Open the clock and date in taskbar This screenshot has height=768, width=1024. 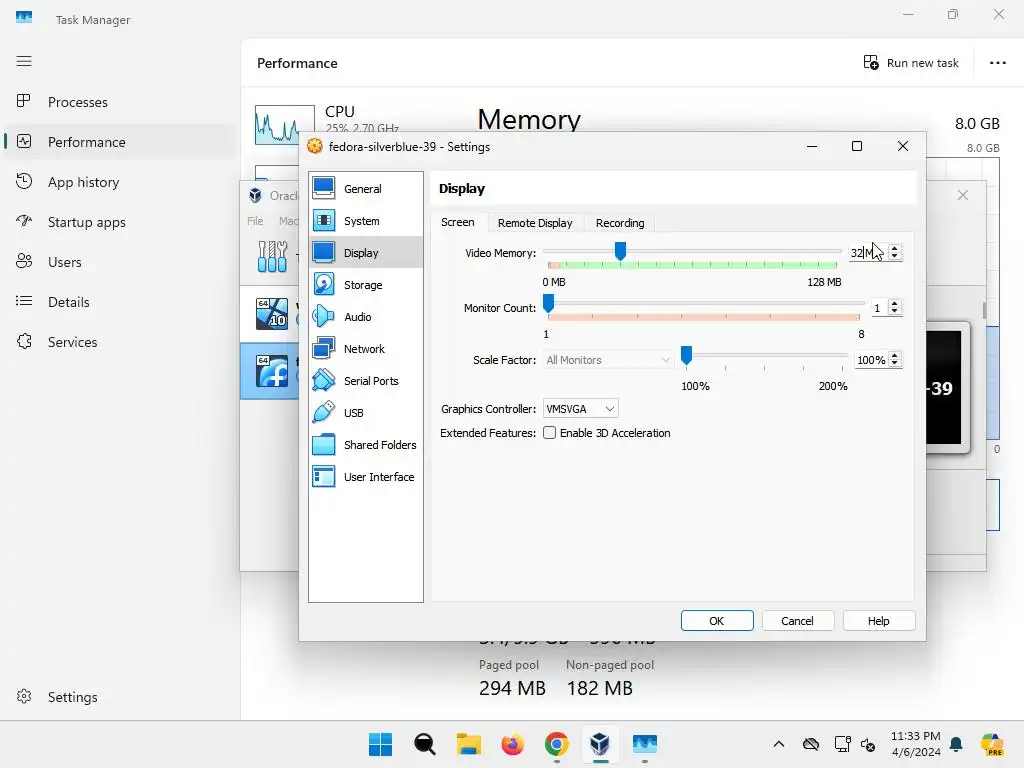pos(916,744)
